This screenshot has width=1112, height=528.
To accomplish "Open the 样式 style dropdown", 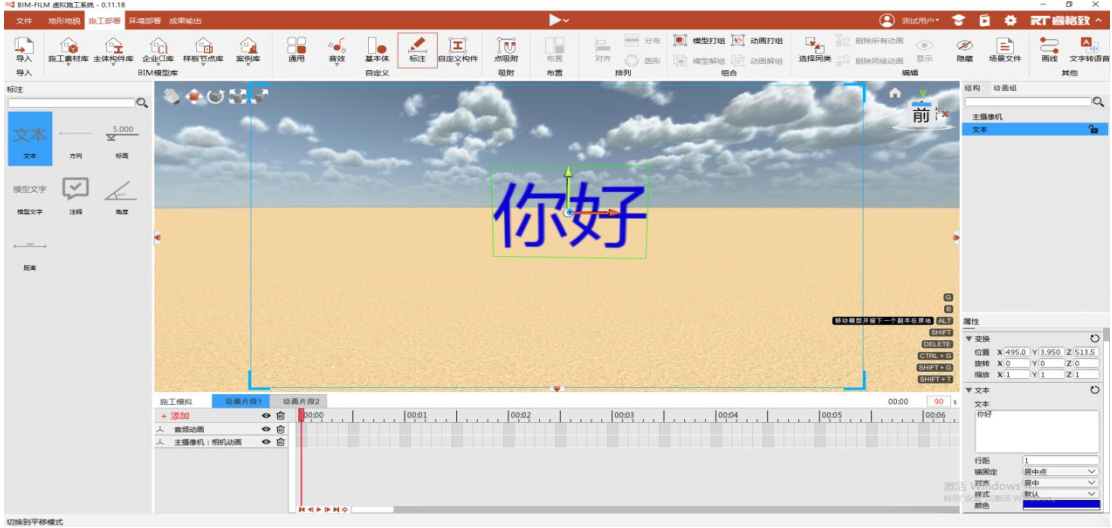I will [x=1060, y=494].
